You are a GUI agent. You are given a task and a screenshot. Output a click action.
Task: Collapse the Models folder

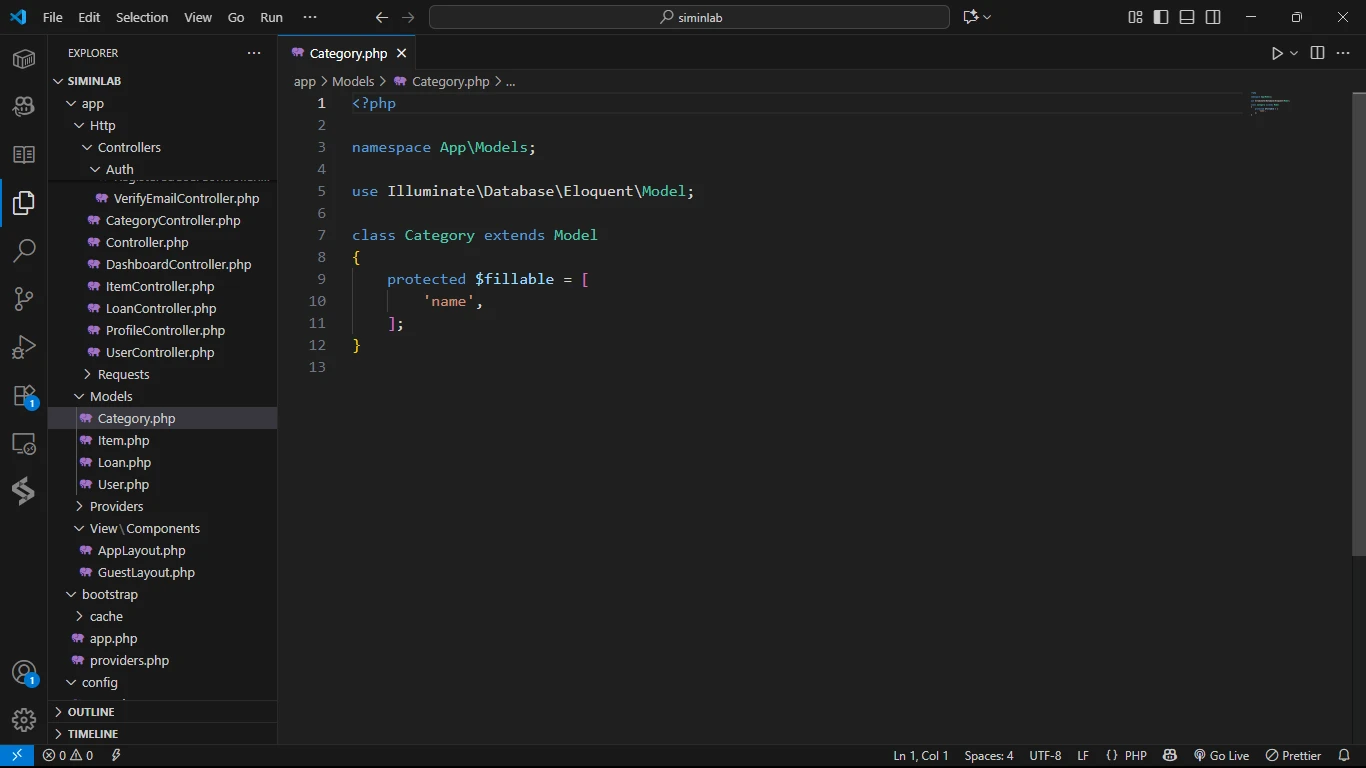110,396
